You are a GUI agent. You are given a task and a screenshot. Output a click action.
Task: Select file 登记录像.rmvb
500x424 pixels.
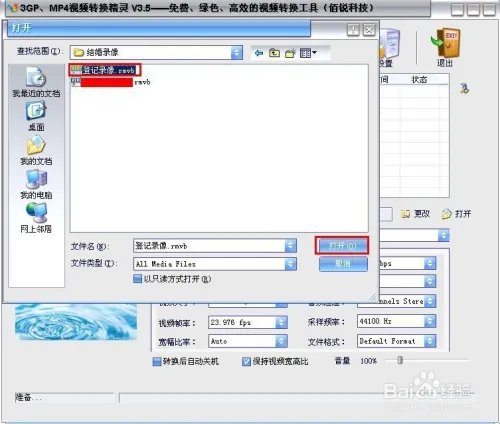[105, 70]
